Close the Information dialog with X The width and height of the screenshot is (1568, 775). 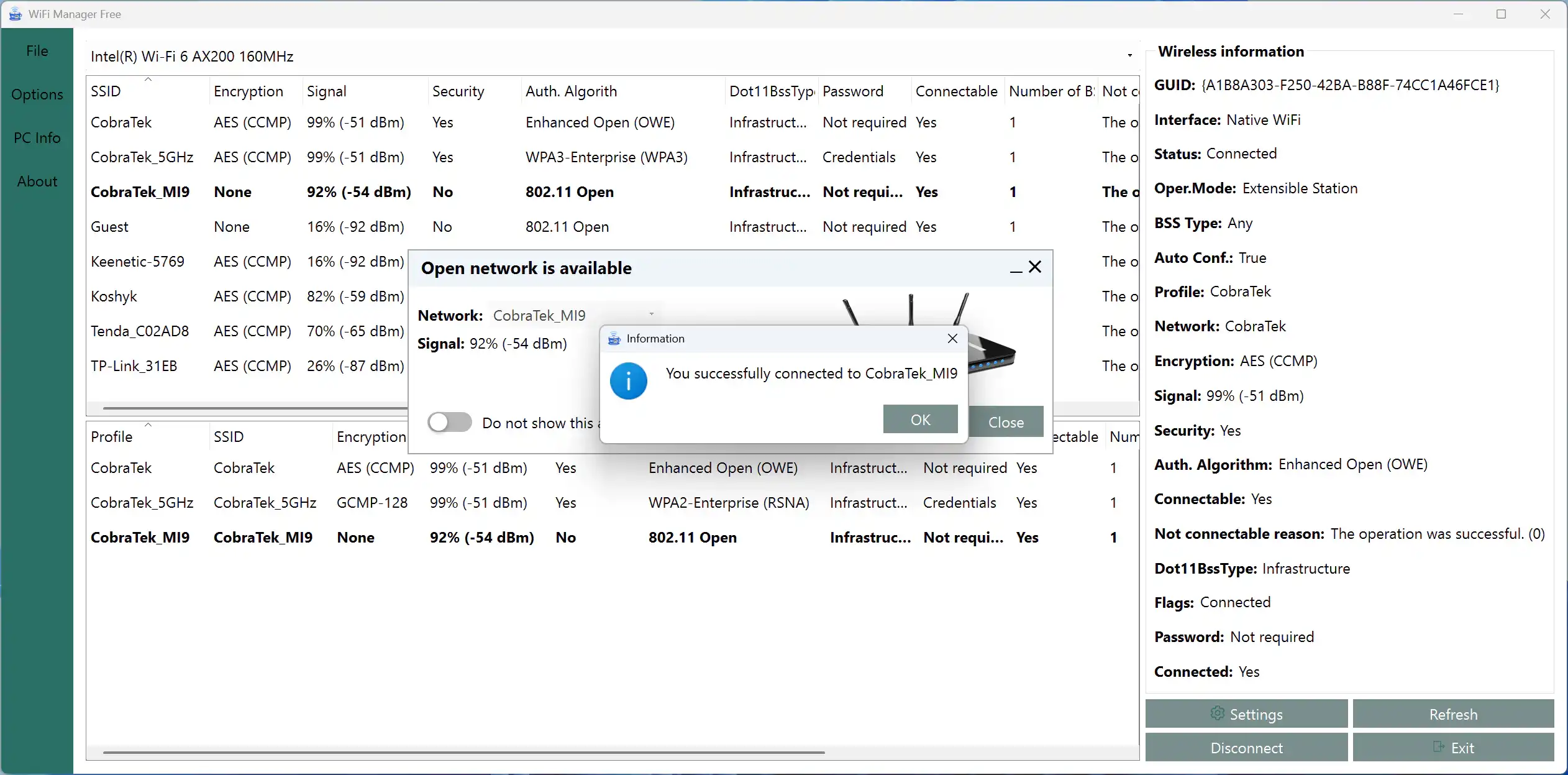click(952, 339)
